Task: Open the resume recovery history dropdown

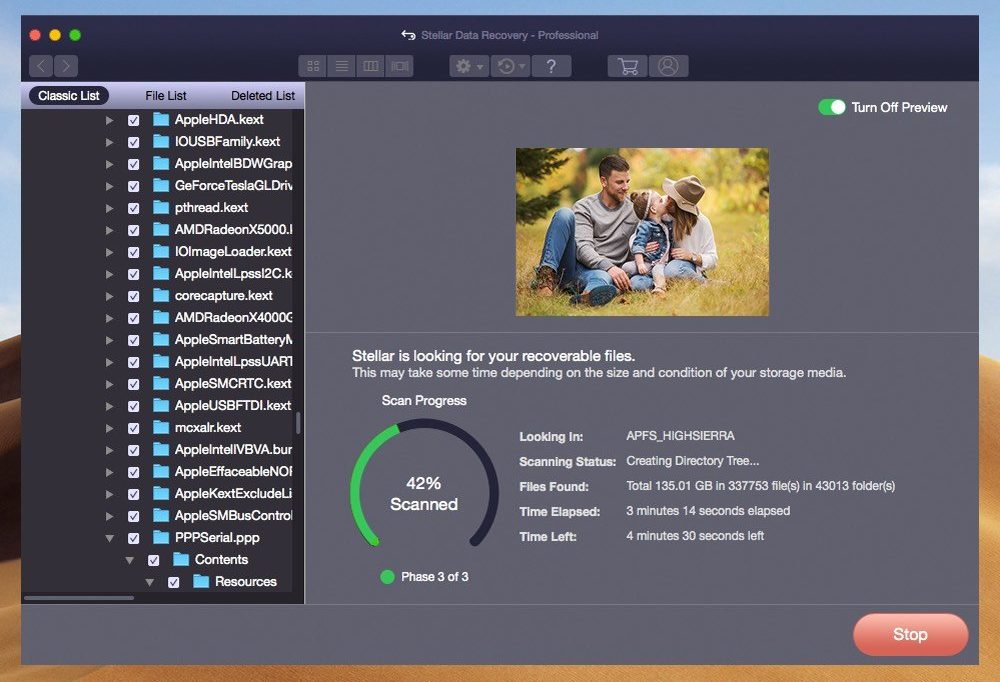Action: 510,66
